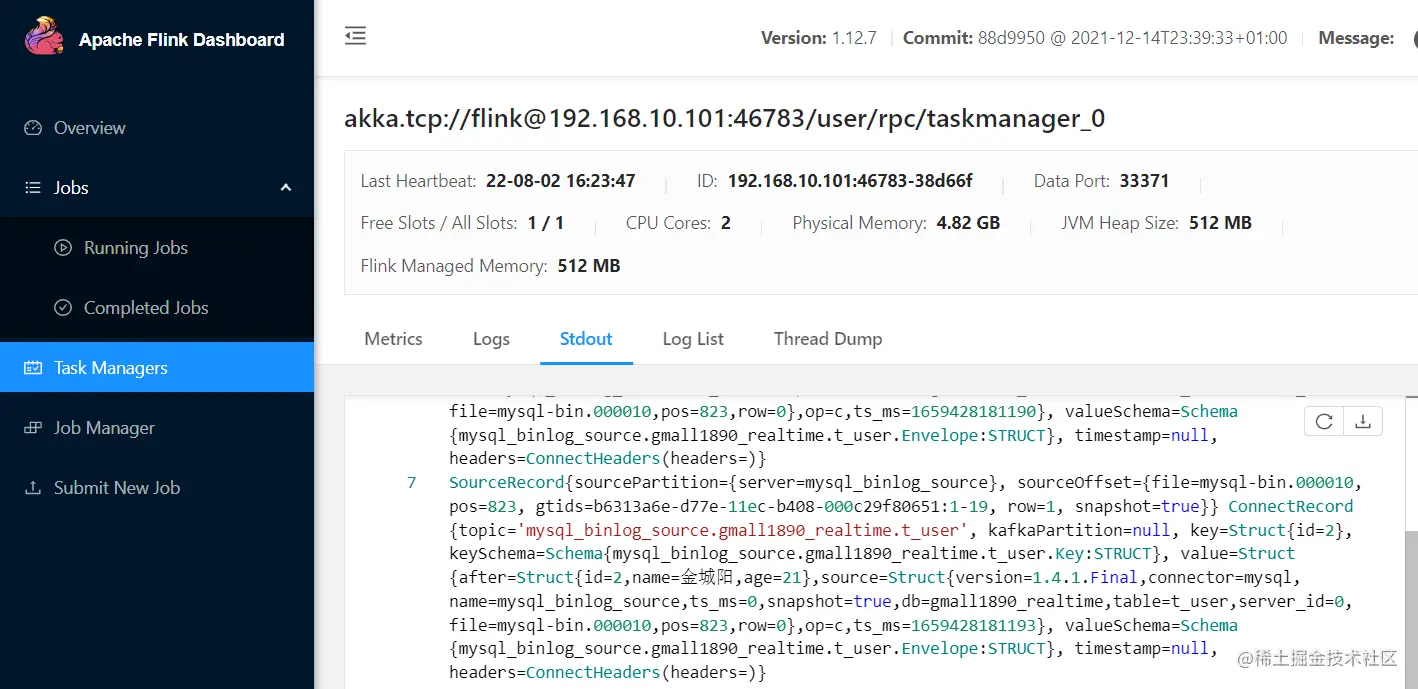This screenshot has height=689, width=1418.
Task: Click line number 7 in the log
Action: click(x=411, y=483)
